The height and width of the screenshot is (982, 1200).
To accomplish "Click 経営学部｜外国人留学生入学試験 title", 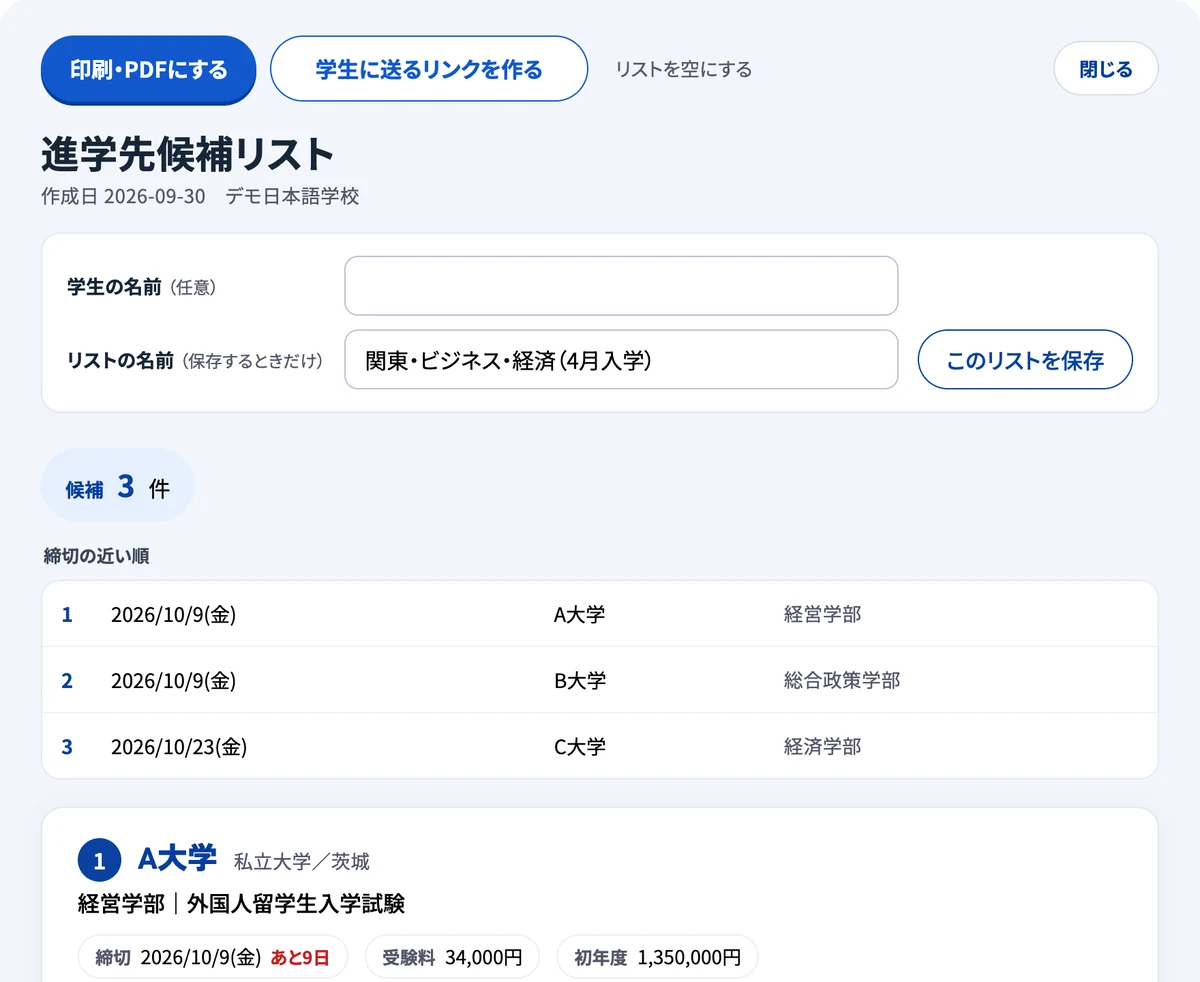I will pos(241,904).
